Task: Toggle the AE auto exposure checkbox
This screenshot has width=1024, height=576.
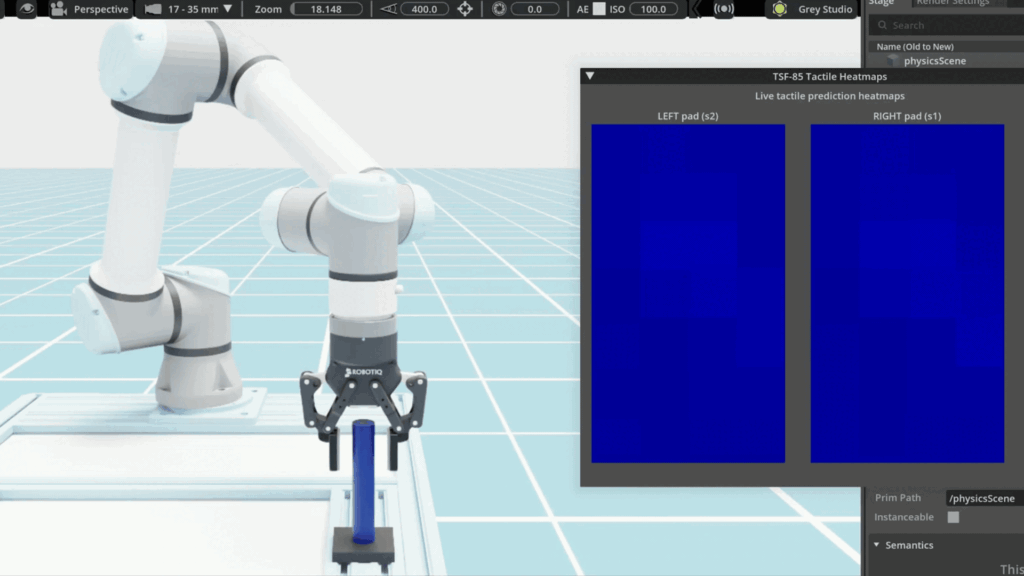Action: (599, 9)
